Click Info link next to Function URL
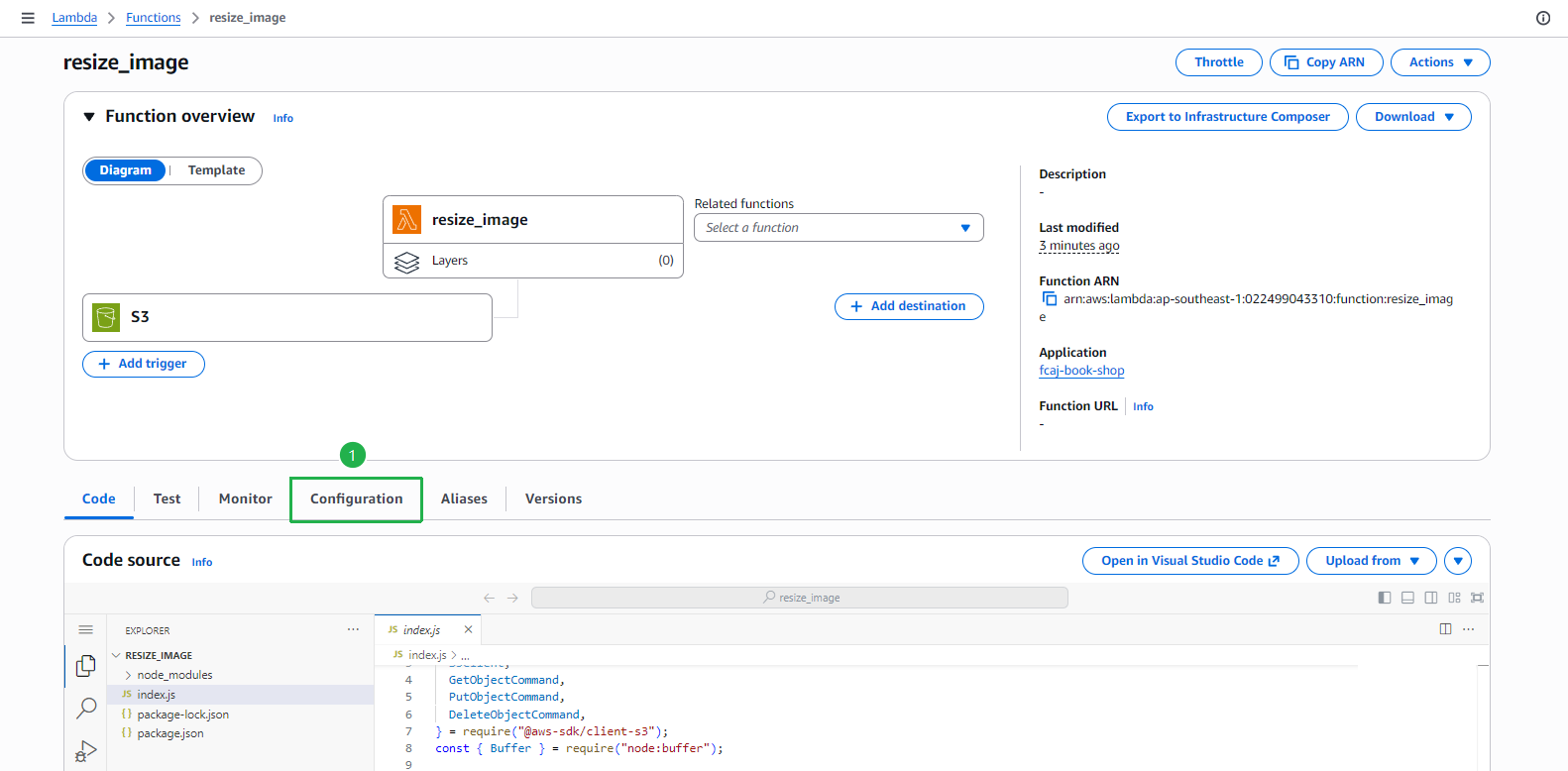 pyautogui.click(x=1143, y=406)
